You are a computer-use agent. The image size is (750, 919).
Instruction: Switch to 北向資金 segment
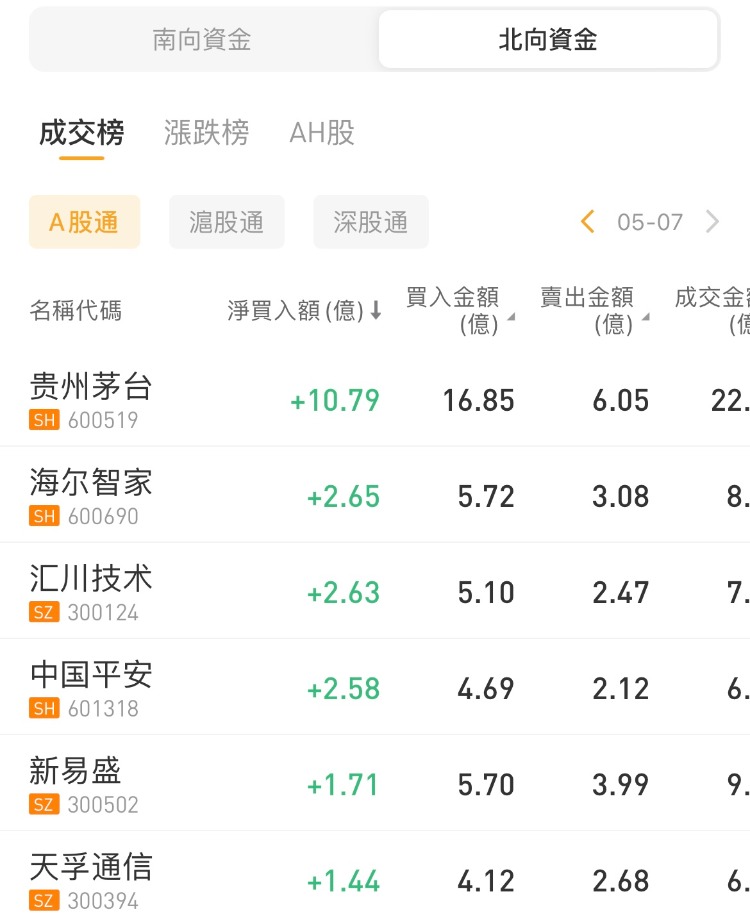click(548, 40)
